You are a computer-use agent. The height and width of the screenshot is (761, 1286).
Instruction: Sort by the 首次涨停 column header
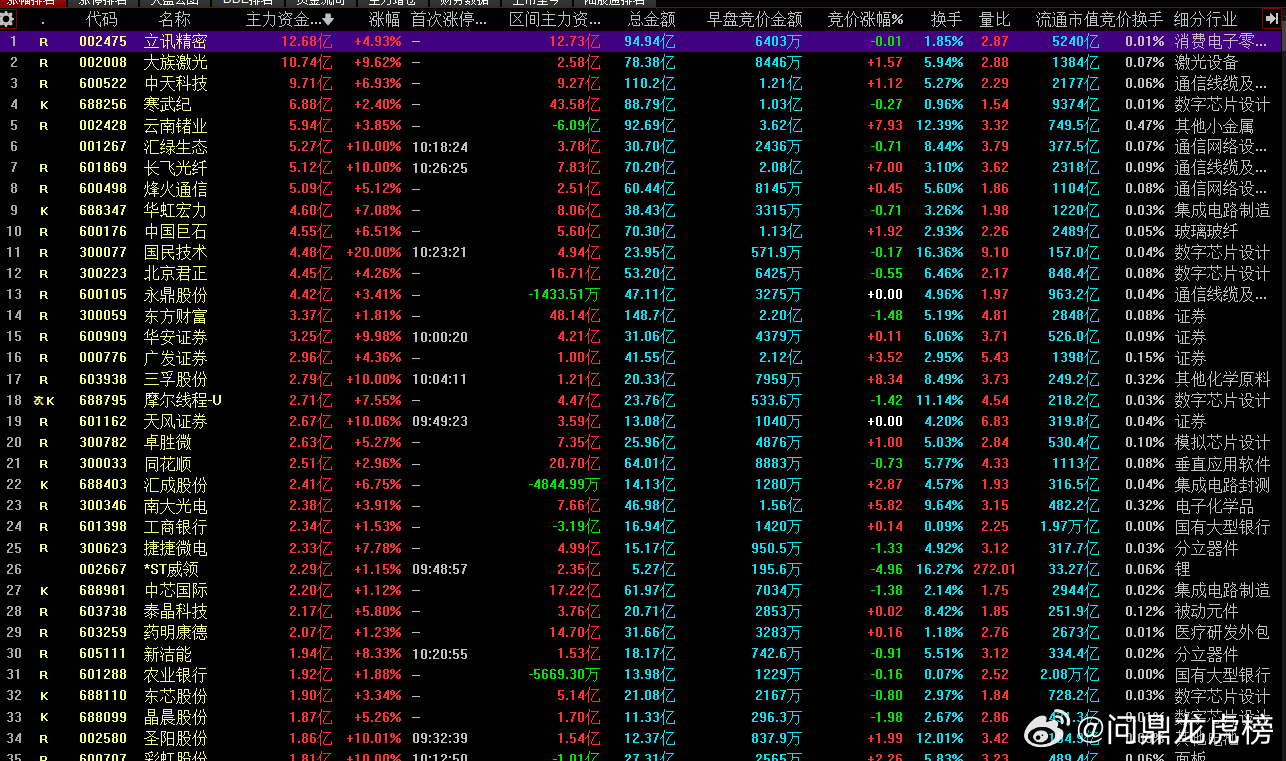(x=450, y=19)
